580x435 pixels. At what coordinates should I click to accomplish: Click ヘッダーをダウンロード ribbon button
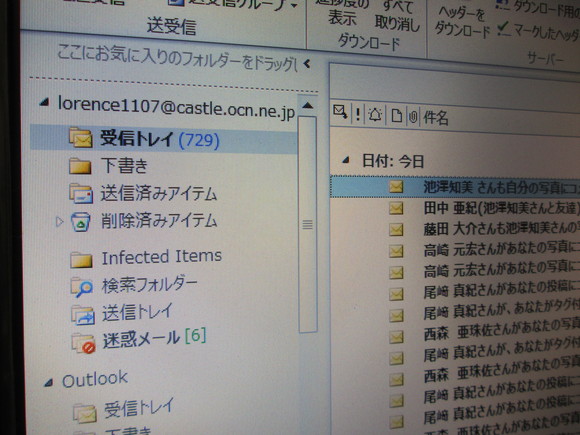[x=461, y=23]
